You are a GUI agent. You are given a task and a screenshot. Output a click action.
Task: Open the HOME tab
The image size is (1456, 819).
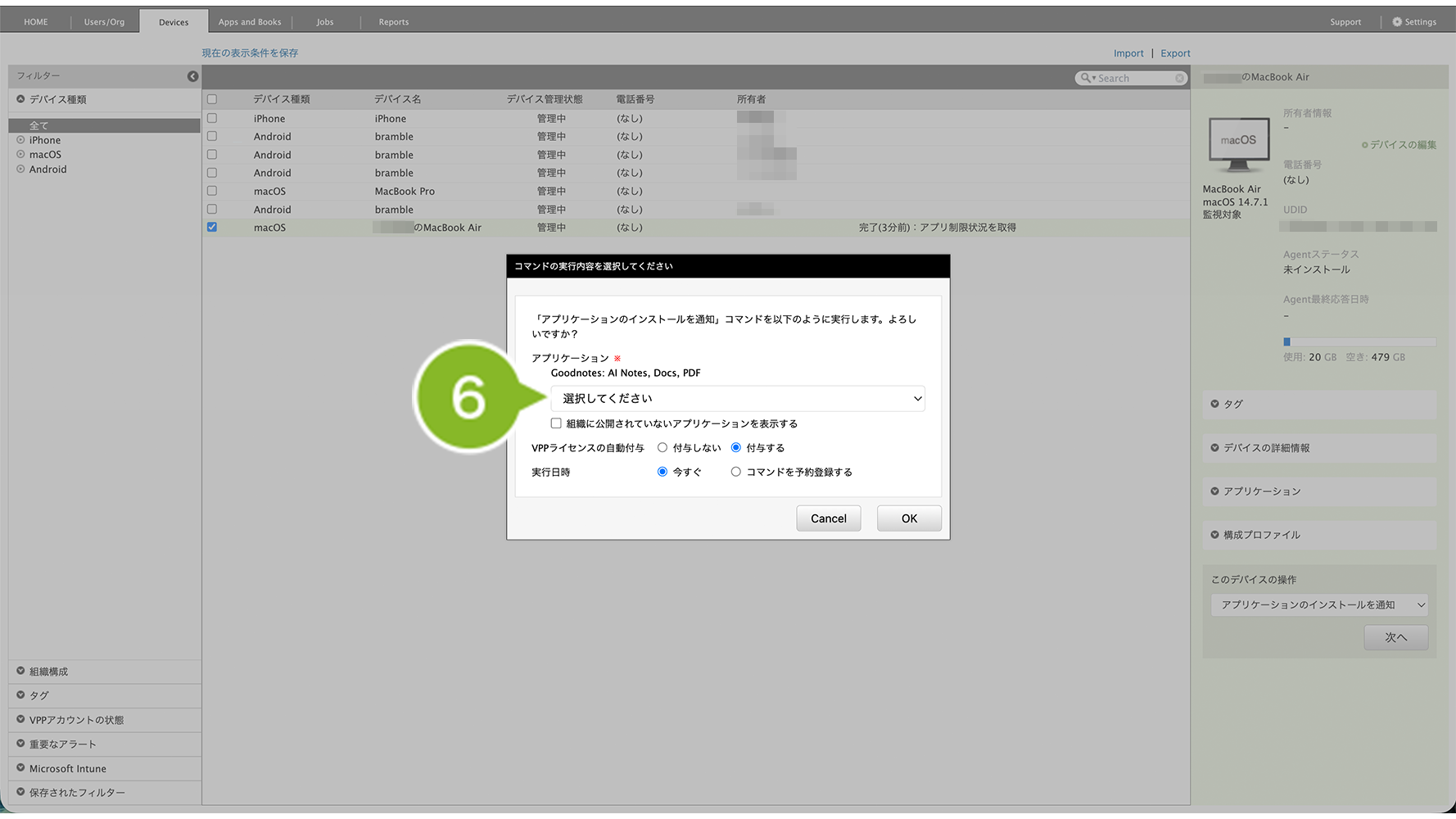click(36, 22)
